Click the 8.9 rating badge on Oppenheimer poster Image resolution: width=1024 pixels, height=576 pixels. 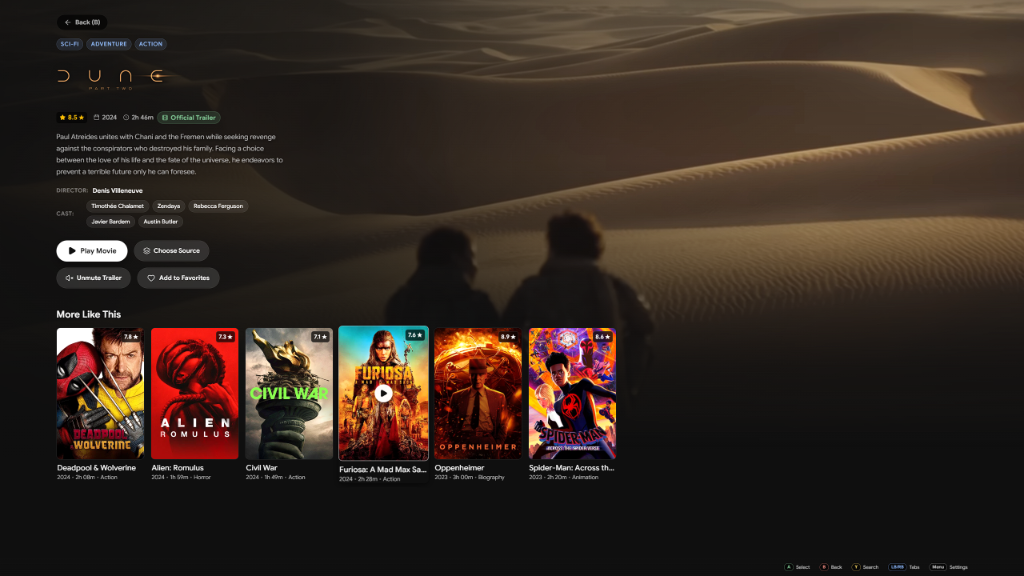click(x=509, y=337)
